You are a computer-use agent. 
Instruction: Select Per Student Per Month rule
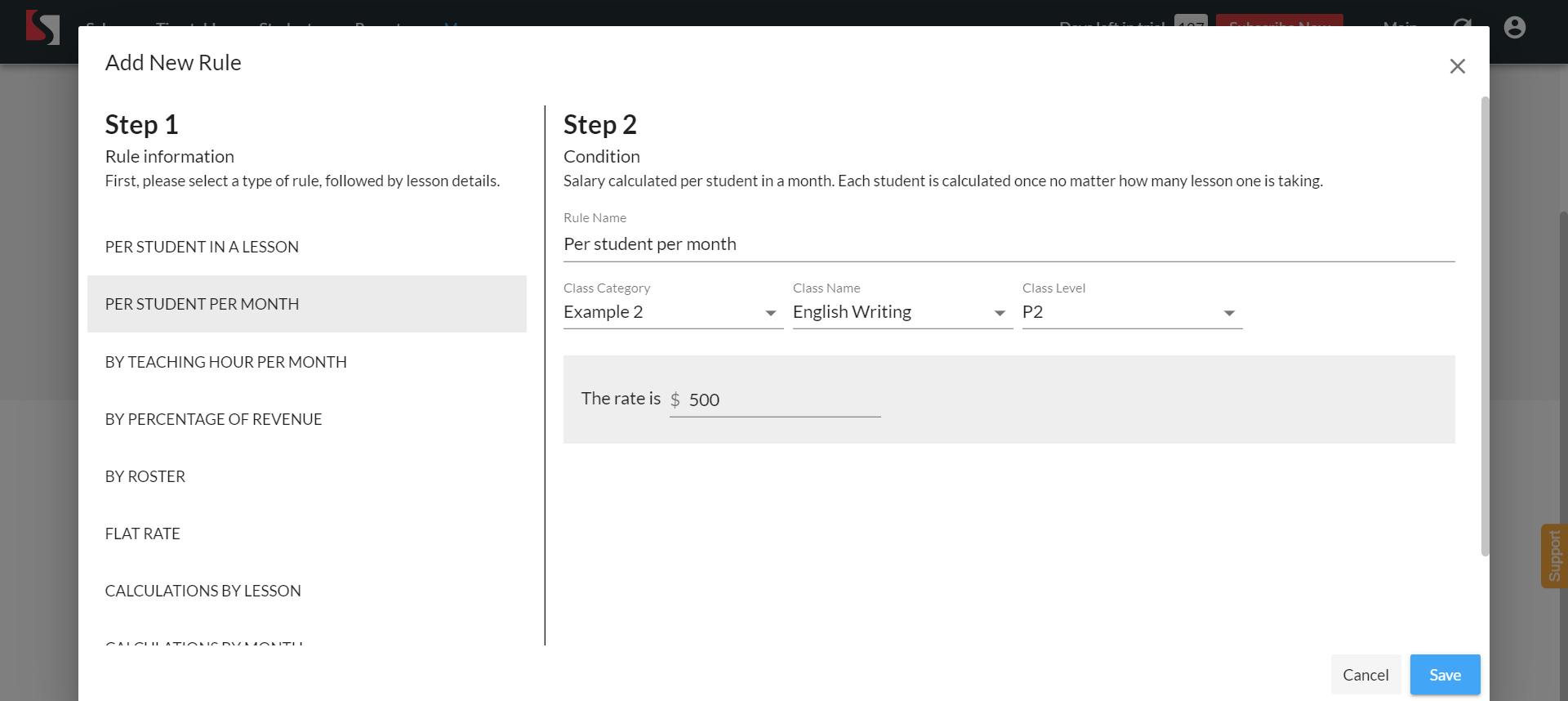(307, 304)
